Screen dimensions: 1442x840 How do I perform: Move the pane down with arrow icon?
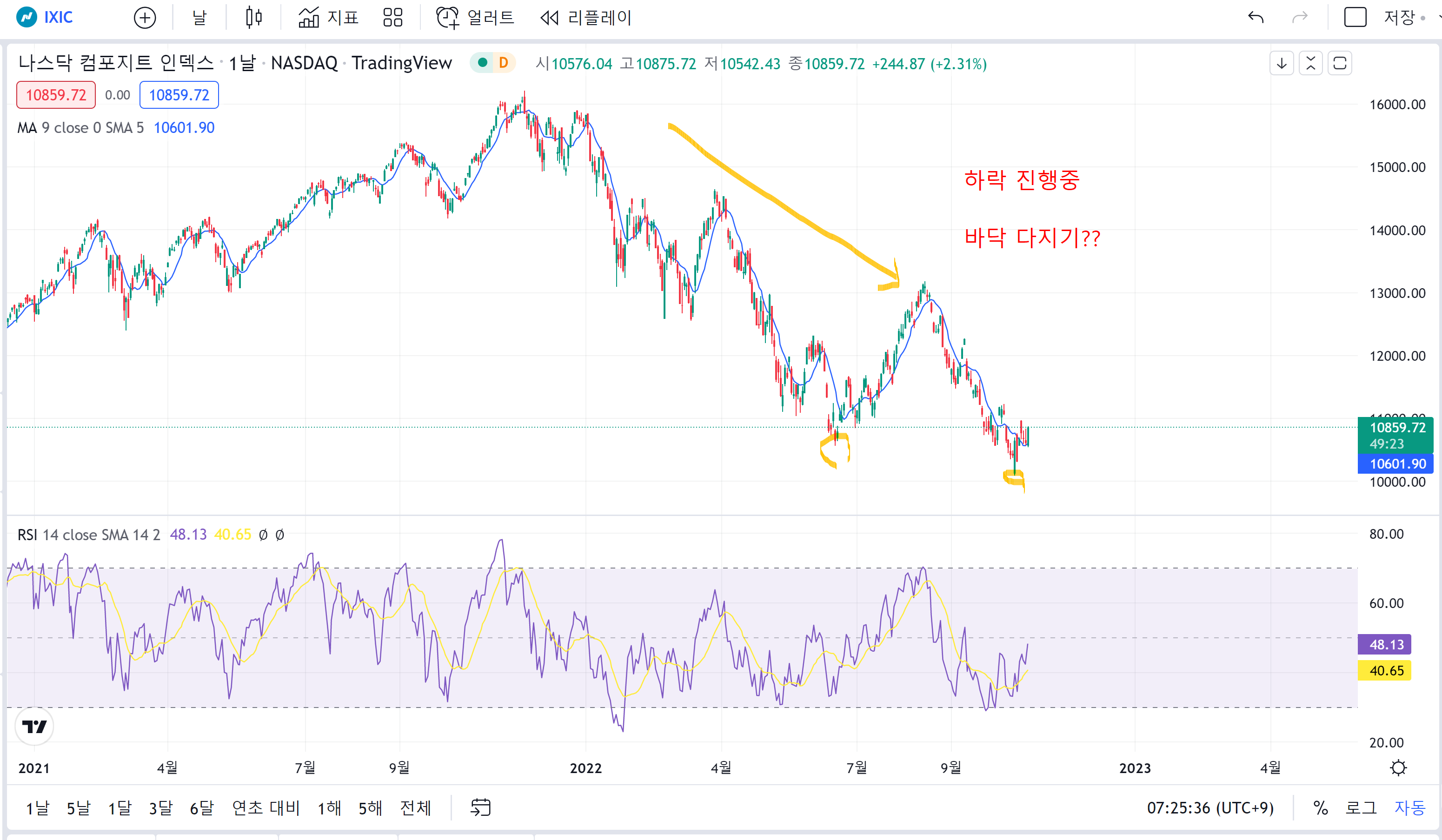[x=1282, y=63]
